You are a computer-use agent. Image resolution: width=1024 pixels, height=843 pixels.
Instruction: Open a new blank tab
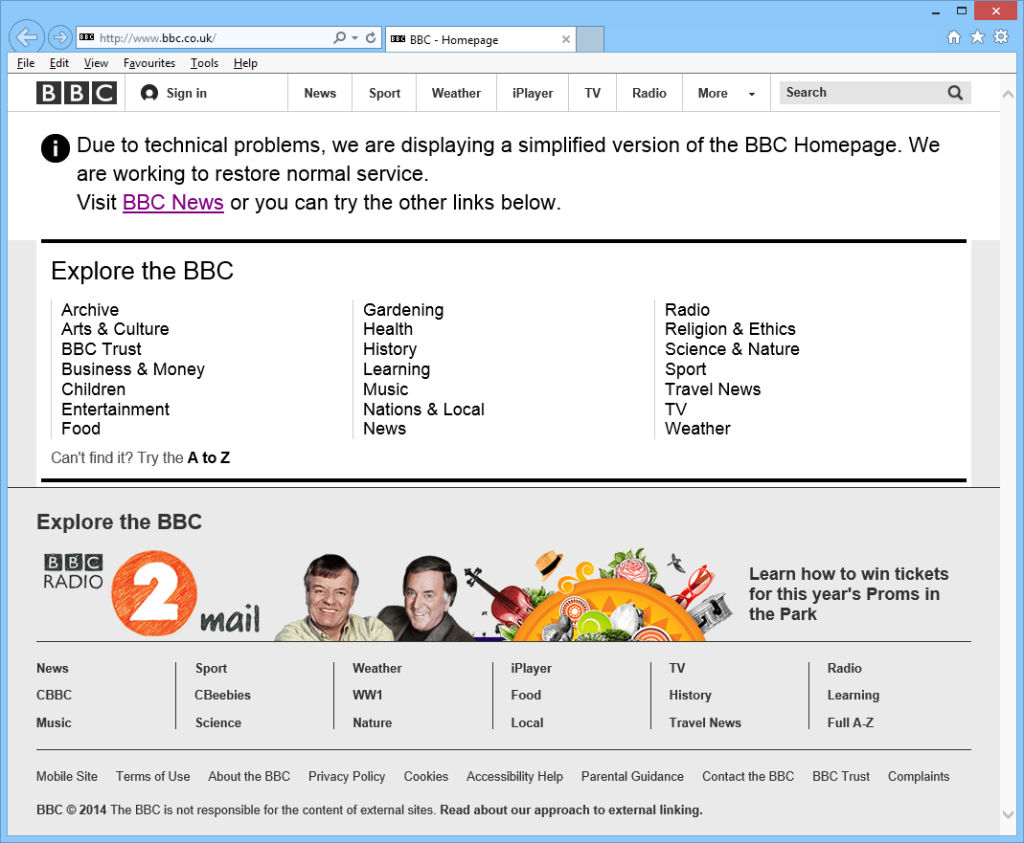click(x=590, y=39)
